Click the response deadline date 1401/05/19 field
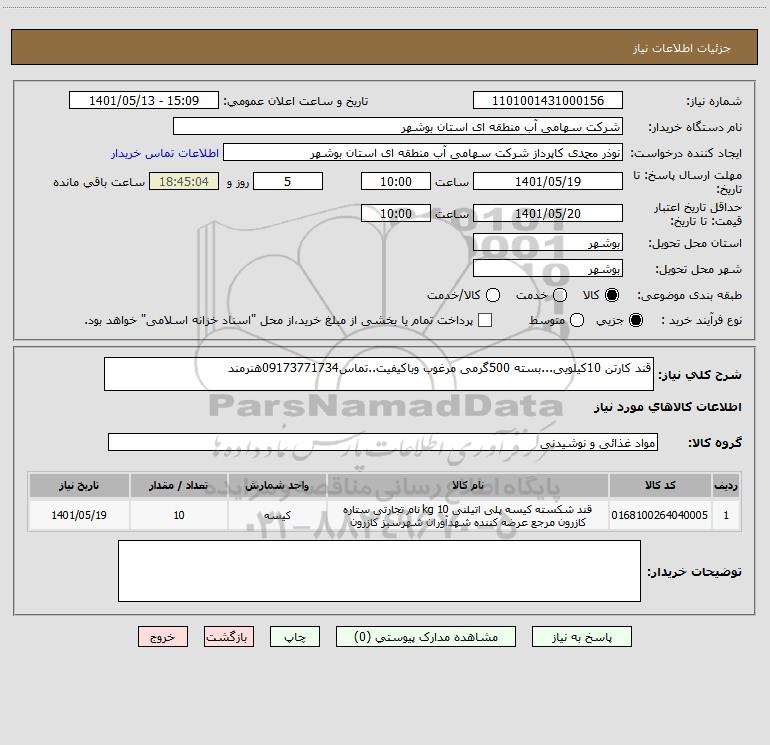This screenshot has height=745, width=770. point(548,182)
